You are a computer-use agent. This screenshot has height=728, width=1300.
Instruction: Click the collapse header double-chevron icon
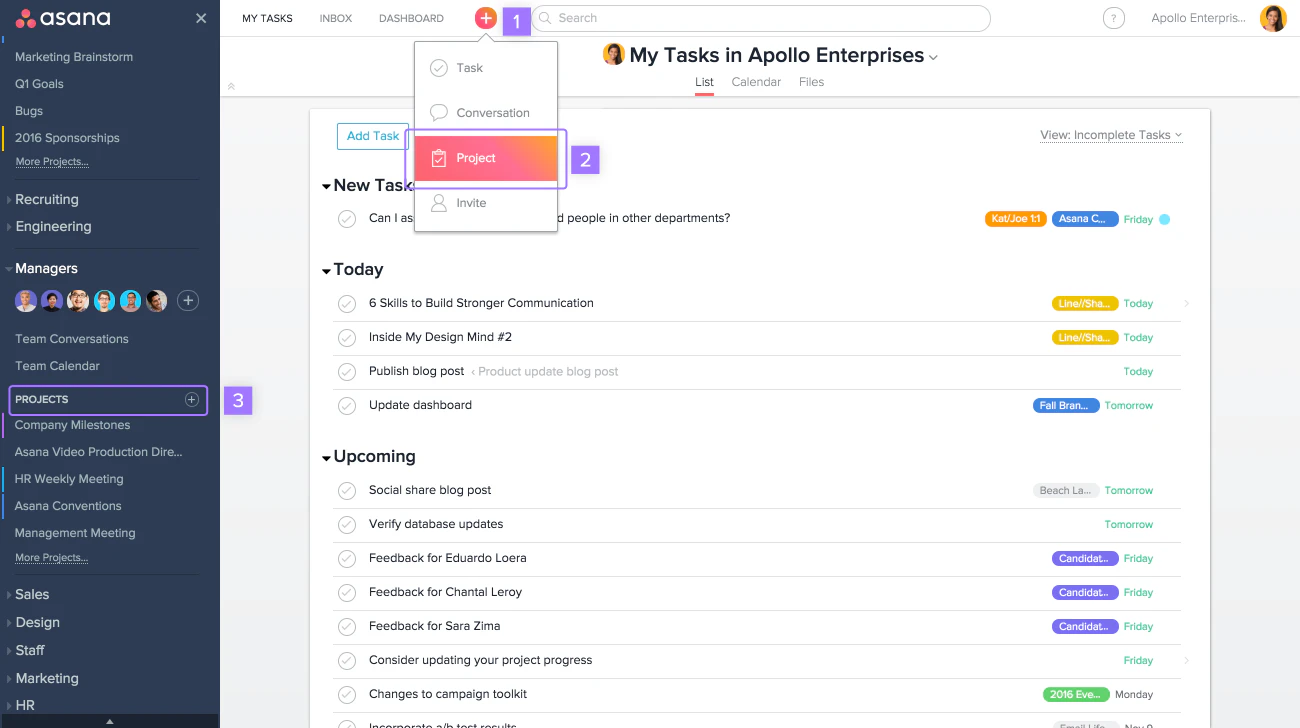coord(231,86)
